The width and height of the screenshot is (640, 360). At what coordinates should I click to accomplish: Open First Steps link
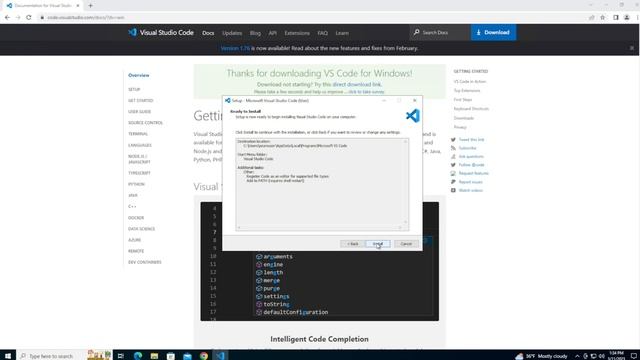463,100
